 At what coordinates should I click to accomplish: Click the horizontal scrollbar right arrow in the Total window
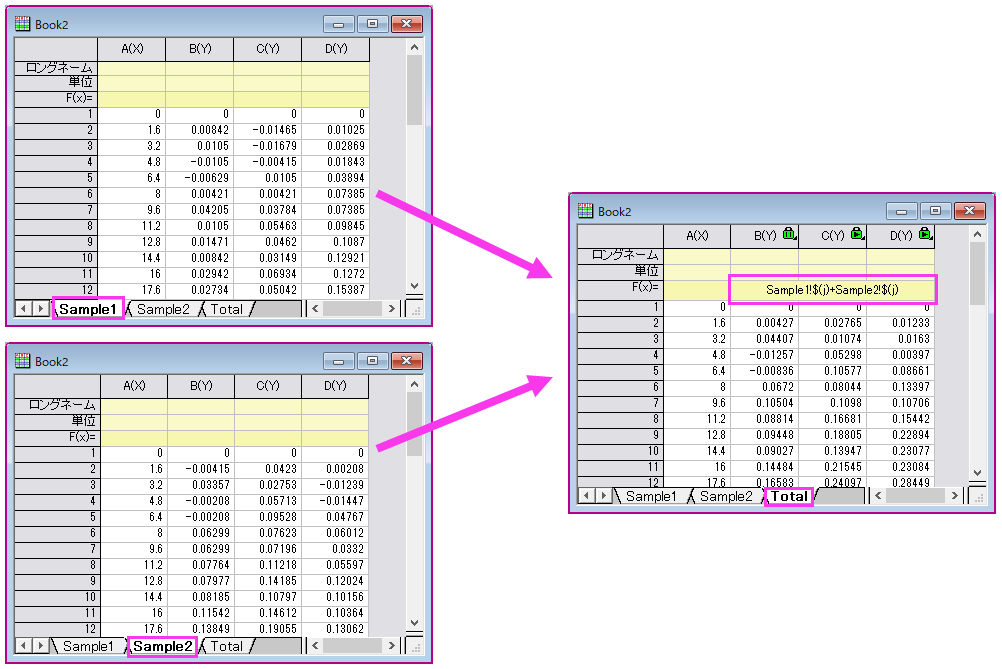tap(955, 496)
